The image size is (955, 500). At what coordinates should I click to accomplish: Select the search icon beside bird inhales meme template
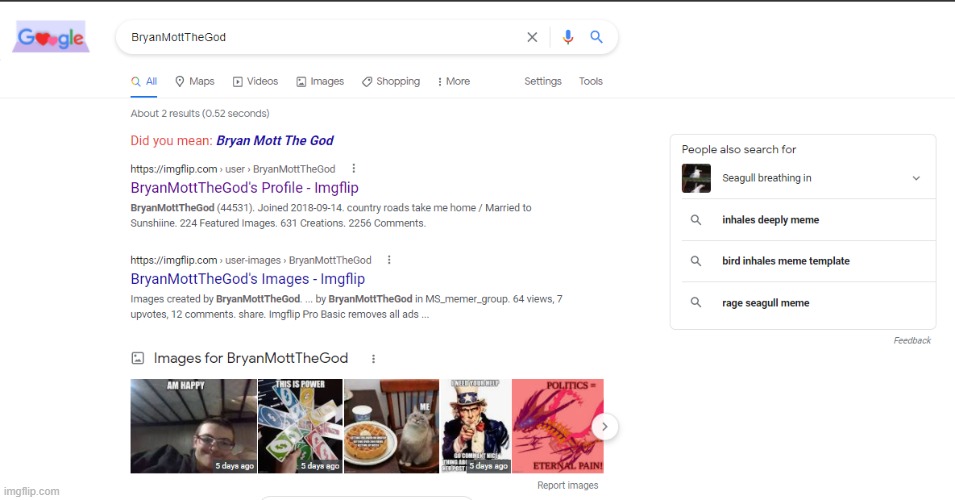click(696, 261)
